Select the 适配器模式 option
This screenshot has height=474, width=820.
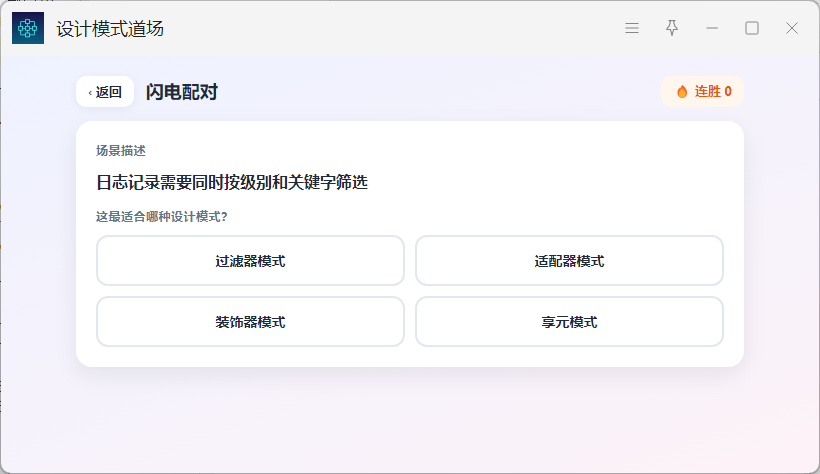tap(570, 261)
